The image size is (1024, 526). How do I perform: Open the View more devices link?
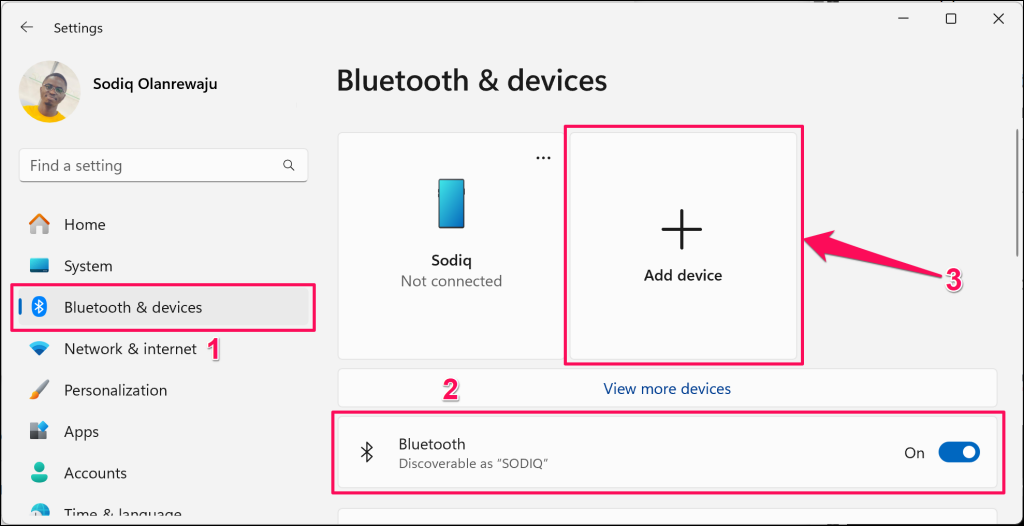point(667,388)
